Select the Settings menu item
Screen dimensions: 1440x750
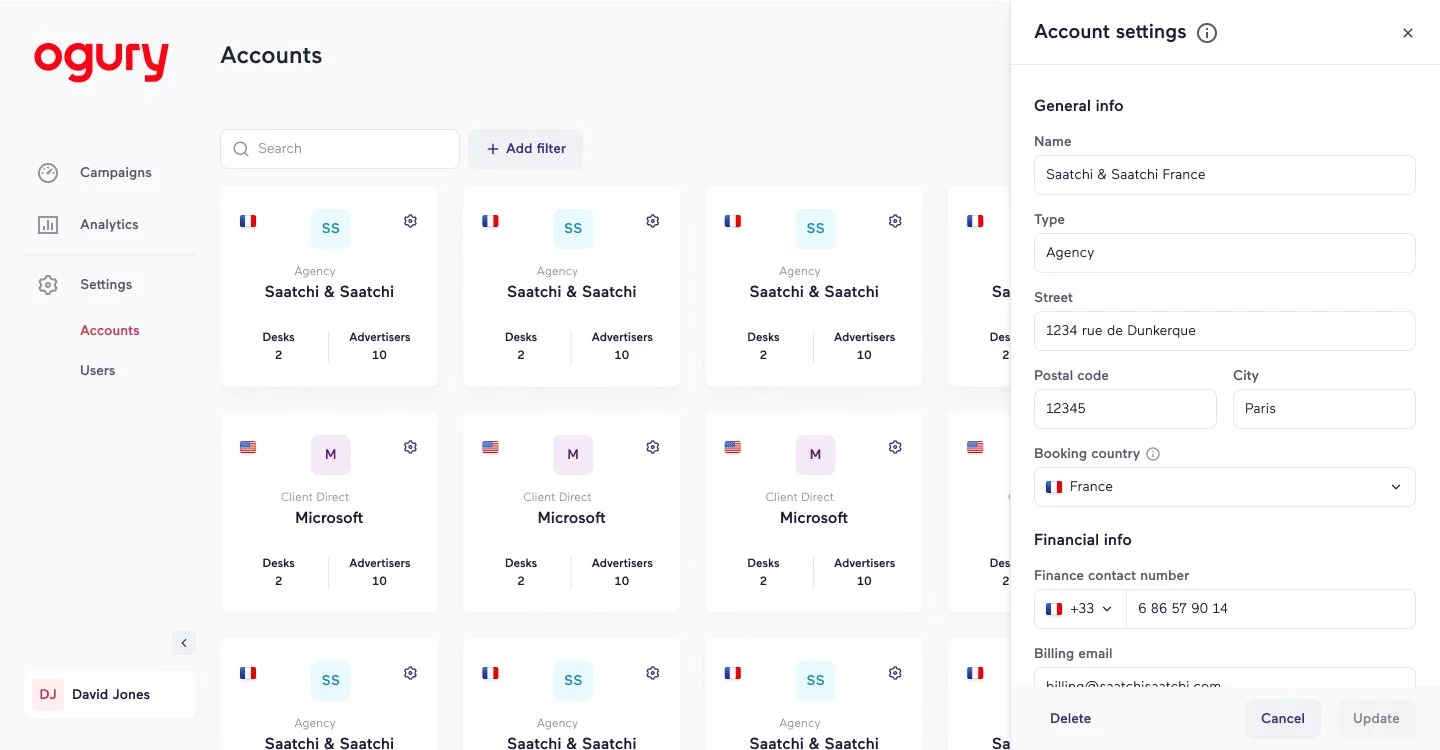(106, 285)
